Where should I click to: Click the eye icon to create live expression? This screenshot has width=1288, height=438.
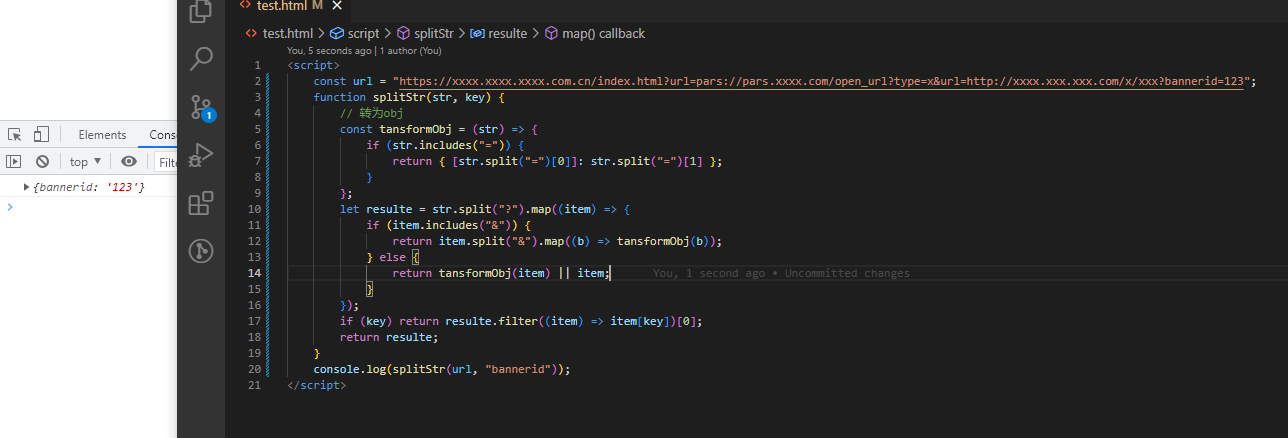click(129, 162)
